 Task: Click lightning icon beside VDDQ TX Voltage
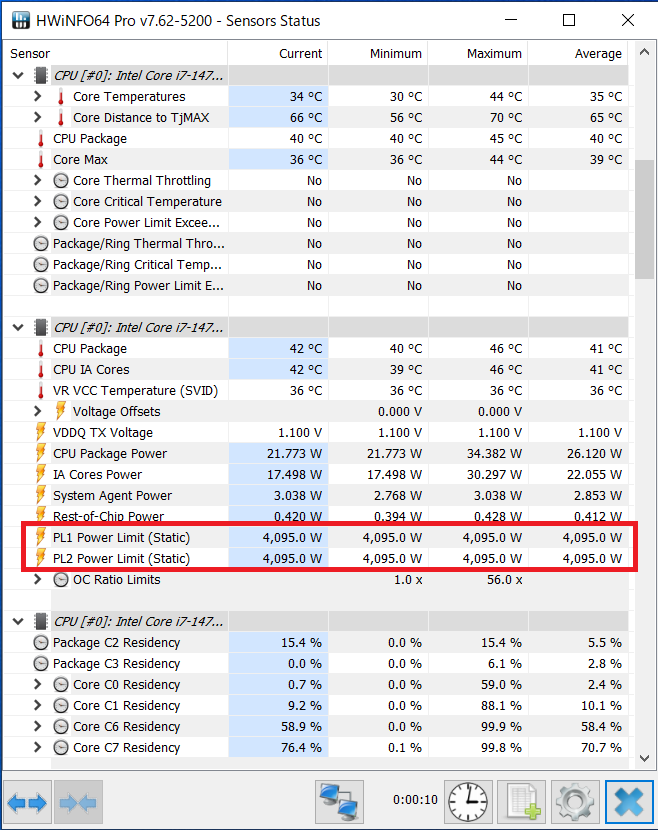(x=41, y=432)
